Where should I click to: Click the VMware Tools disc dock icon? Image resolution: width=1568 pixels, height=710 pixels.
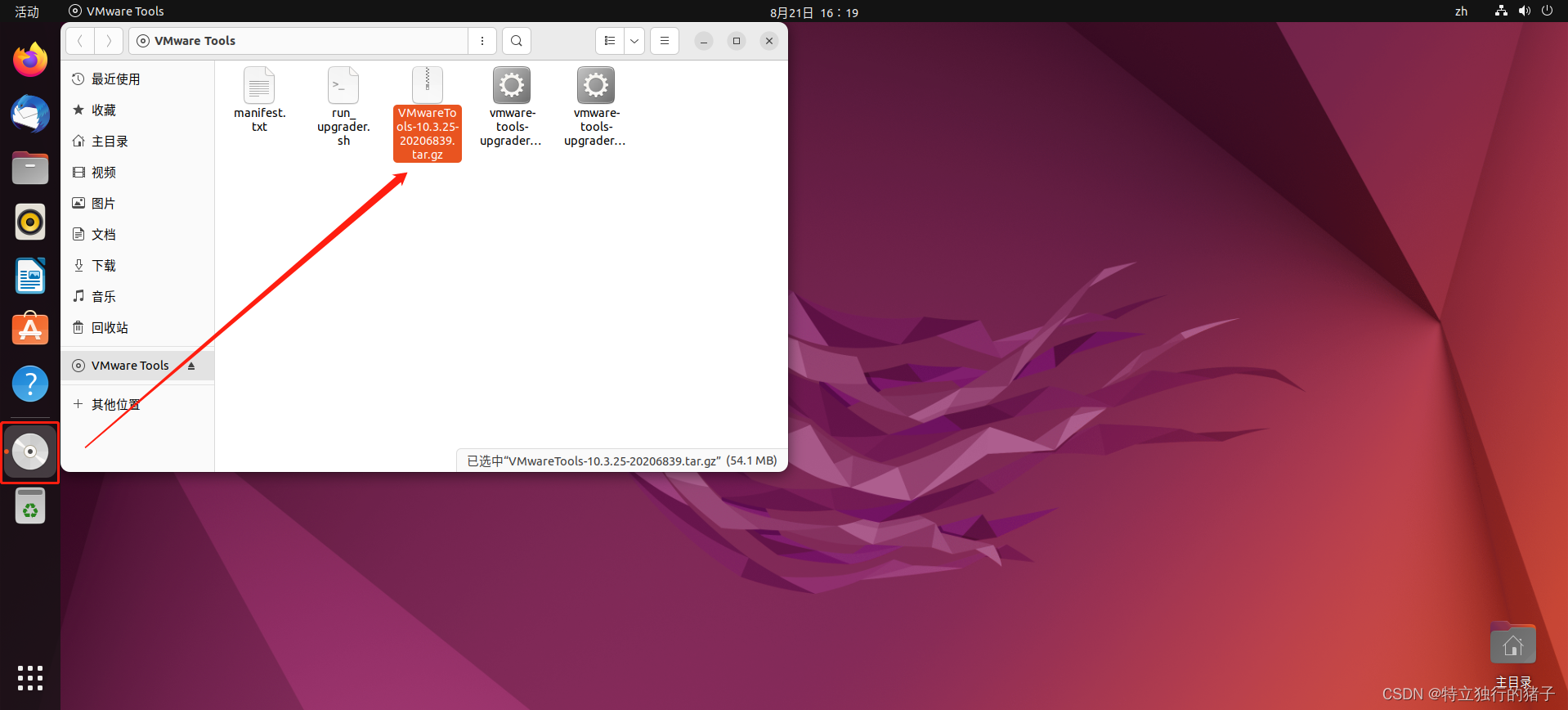click(30, 452)
